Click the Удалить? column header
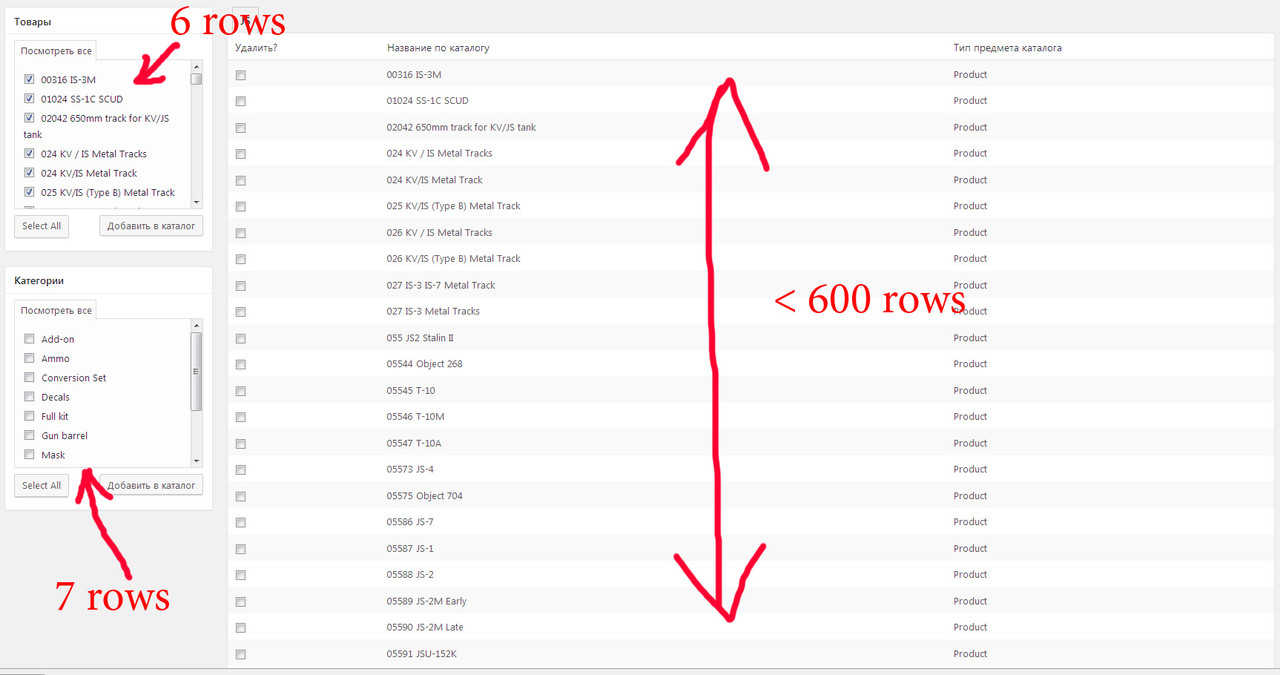This screenshot has height=675, width=1280. [256, 48]
